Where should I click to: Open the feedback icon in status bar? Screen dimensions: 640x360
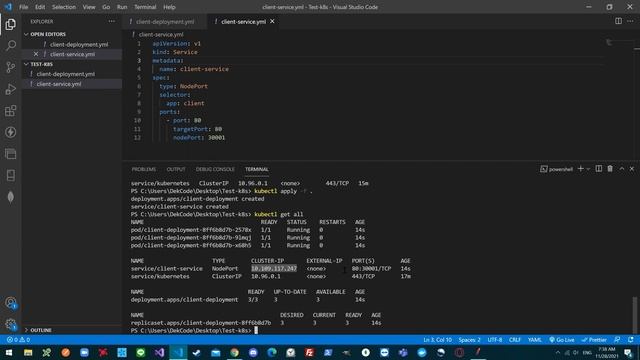click(617, 340)
